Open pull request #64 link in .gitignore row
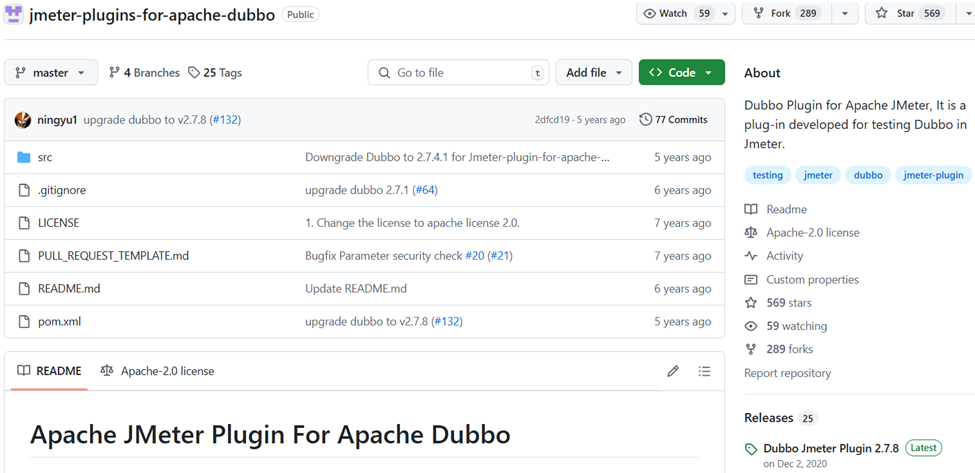The width and height of the screenshot is (975, 473). click(x=425, y=190)
